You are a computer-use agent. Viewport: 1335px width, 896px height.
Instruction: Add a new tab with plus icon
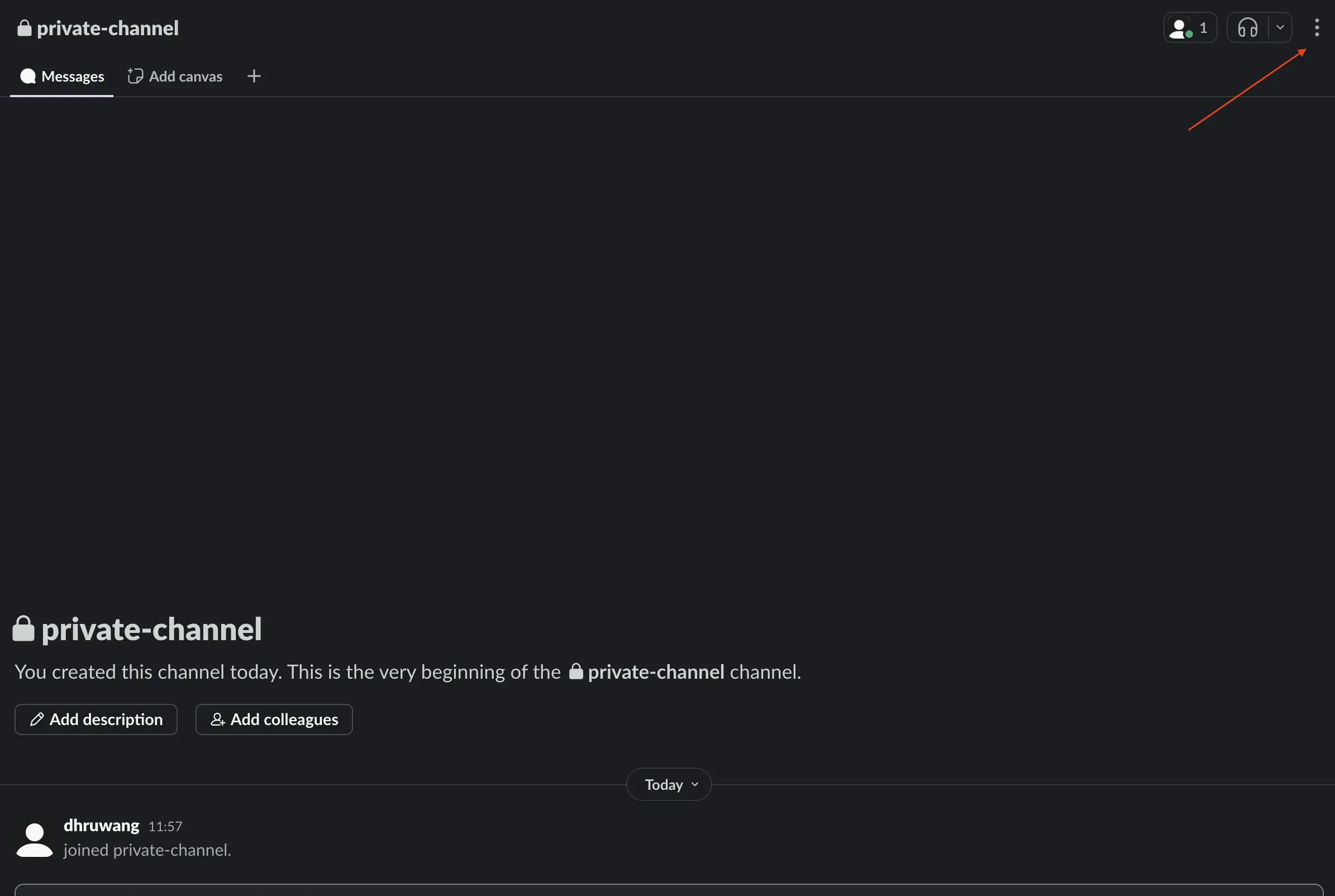254,76
